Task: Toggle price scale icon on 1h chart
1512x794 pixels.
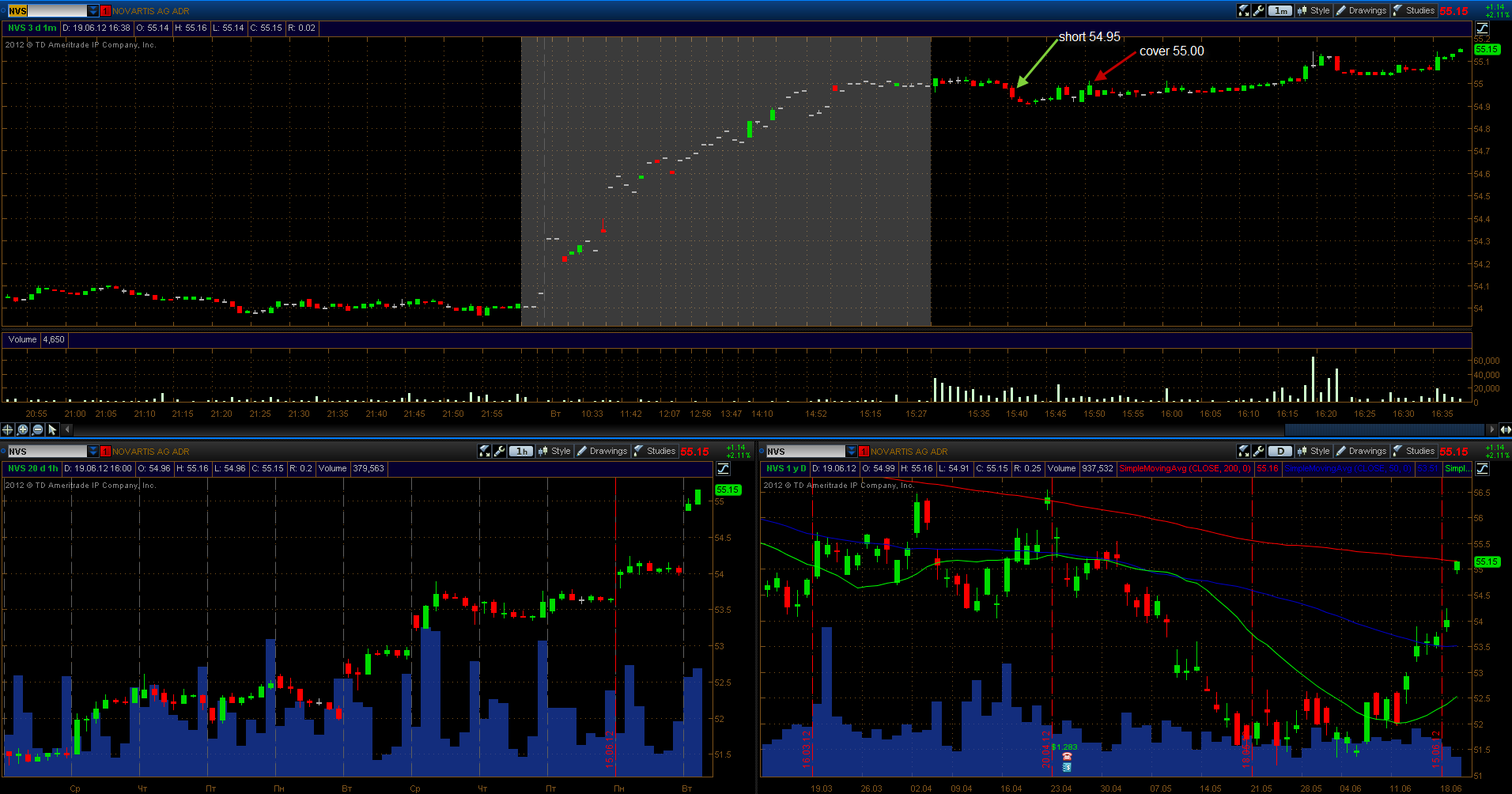Action: pos(724,469)
